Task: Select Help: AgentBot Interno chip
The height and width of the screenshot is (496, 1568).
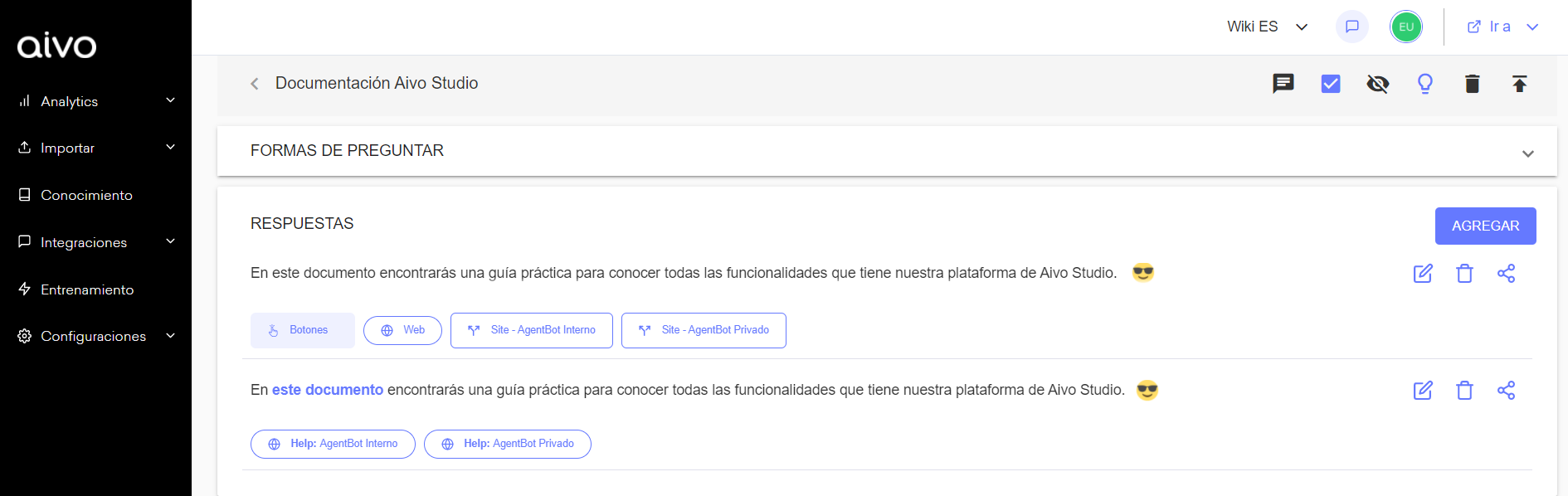Action: coord(333,444)
